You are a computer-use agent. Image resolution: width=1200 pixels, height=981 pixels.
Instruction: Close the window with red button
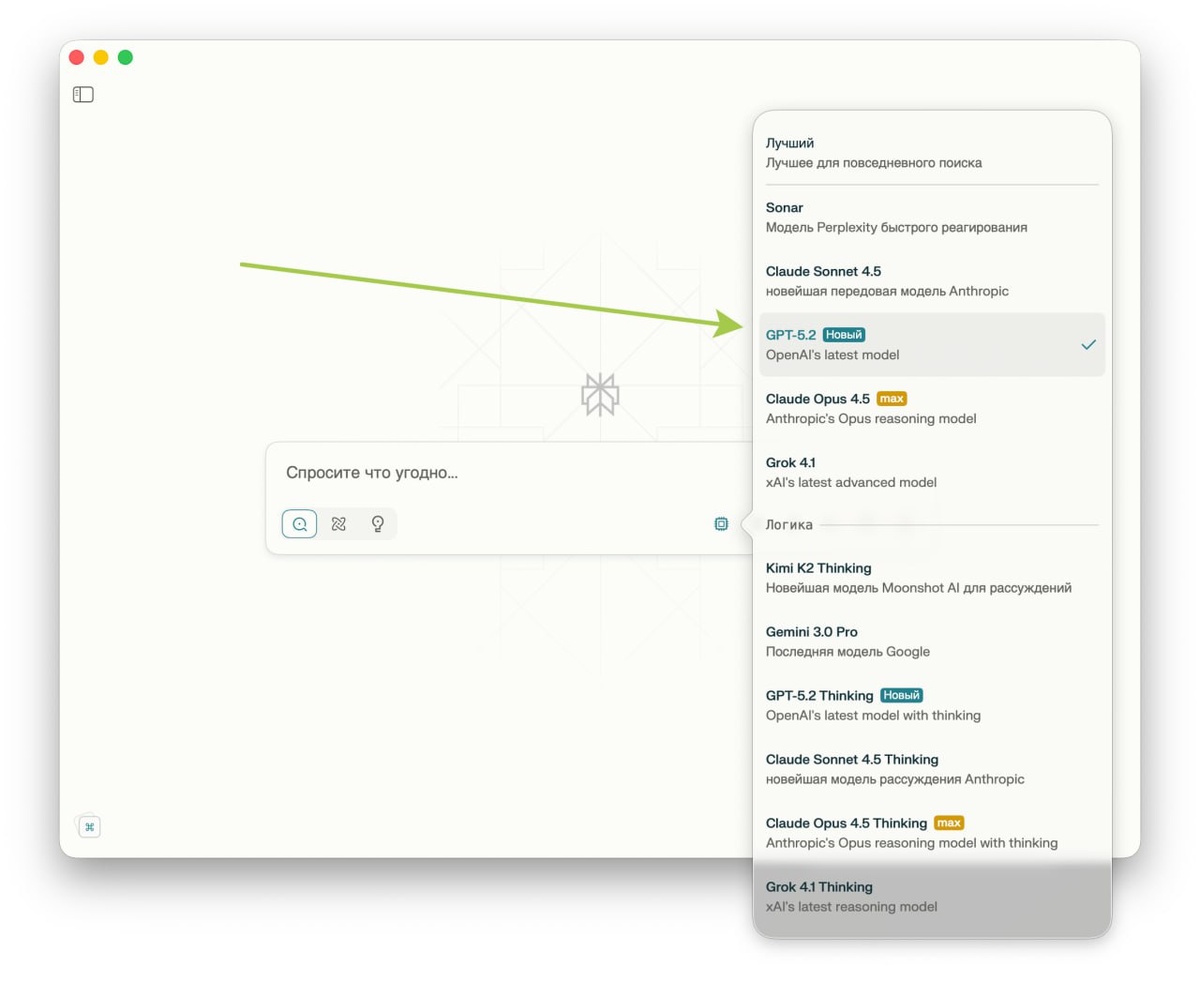[76, 57]
